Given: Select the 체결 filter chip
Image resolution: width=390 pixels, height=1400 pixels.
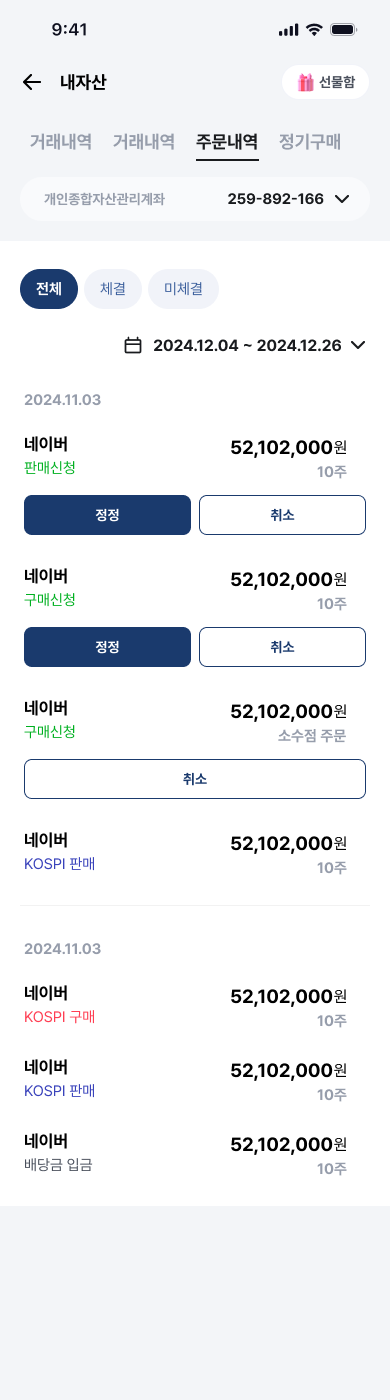Looking at the screenshot, I should (113, 289).
